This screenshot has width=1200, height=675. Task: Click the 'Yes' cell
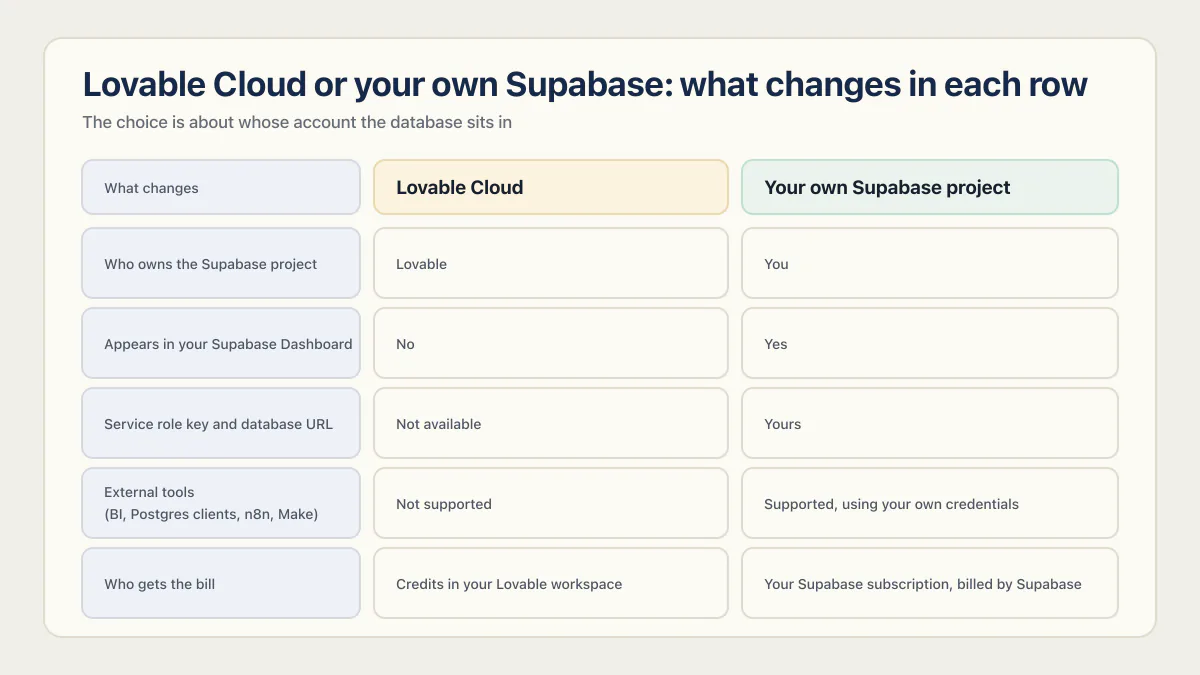(x=930, y=343)
